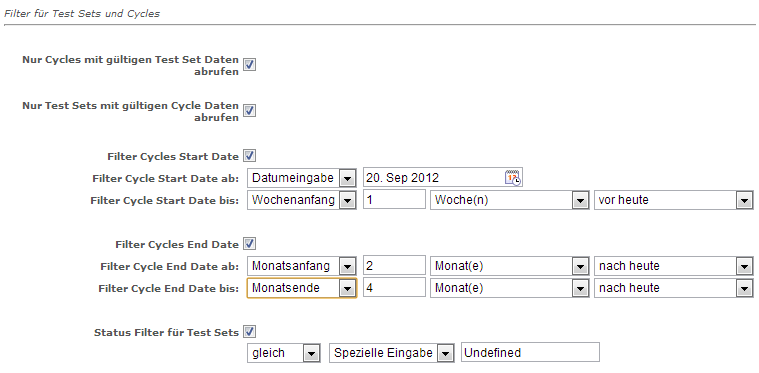Click the 'Filter Cycle Start Date bis:' label
The width and height of the screenshot is (759, 373).
[165, 200]
